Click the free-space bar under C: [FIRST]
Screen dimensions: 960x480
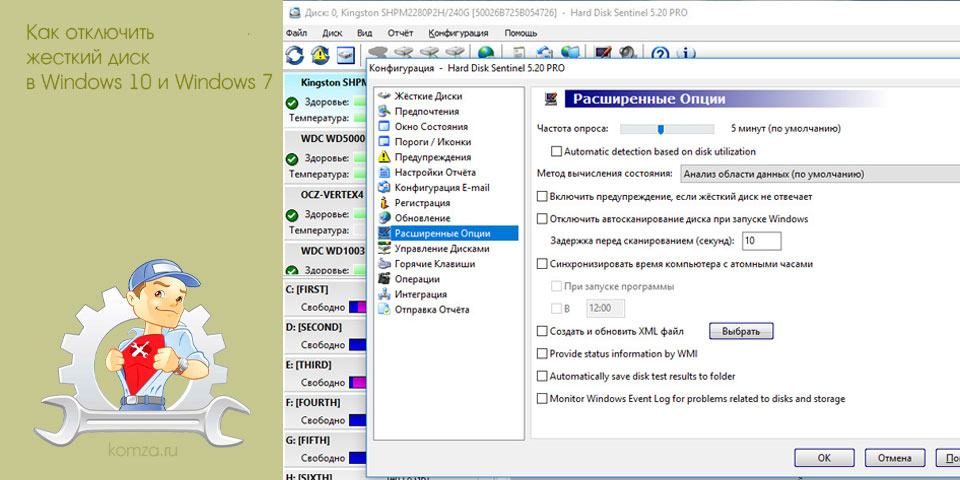(x=358, y=307)
